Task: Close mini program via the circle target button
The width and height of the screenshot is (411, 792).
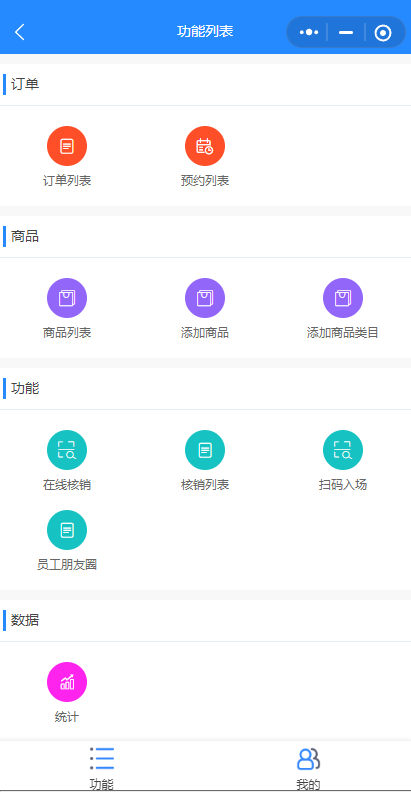Action: point(383,33)
